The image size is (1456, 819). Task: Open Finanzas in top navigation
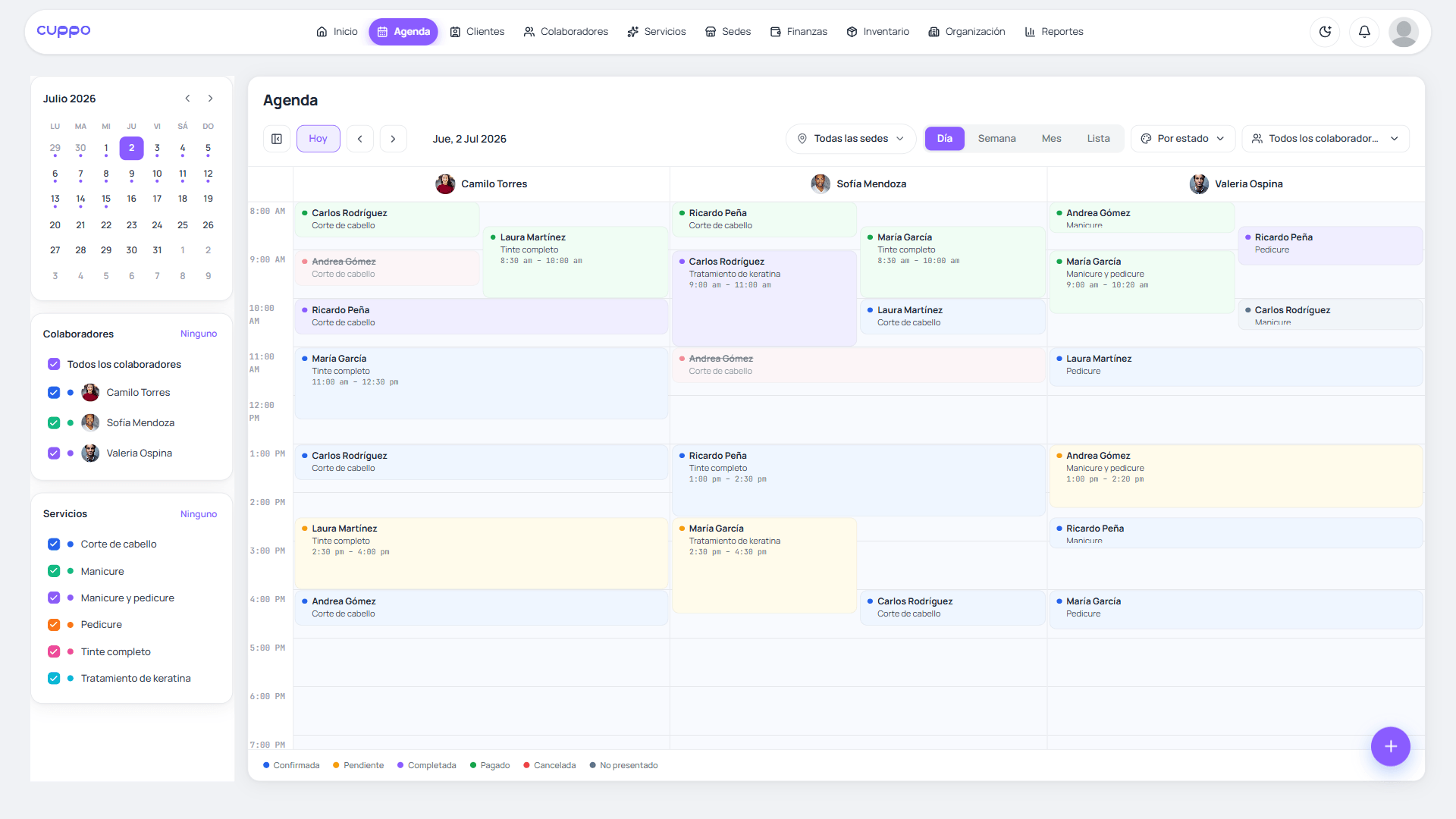(799, 32)
